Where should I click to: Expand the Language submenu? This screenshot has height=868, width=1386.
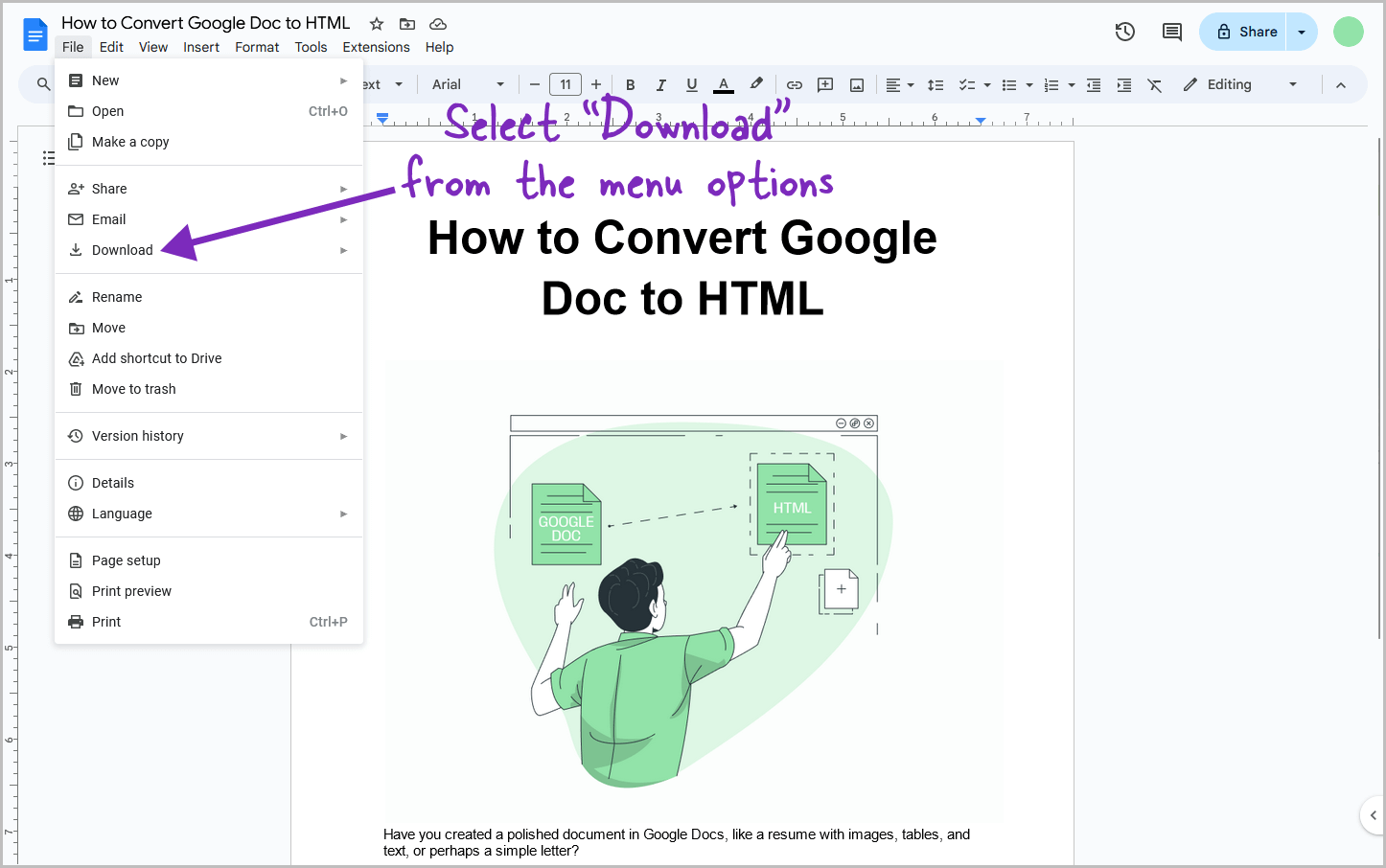pos(209,514)
